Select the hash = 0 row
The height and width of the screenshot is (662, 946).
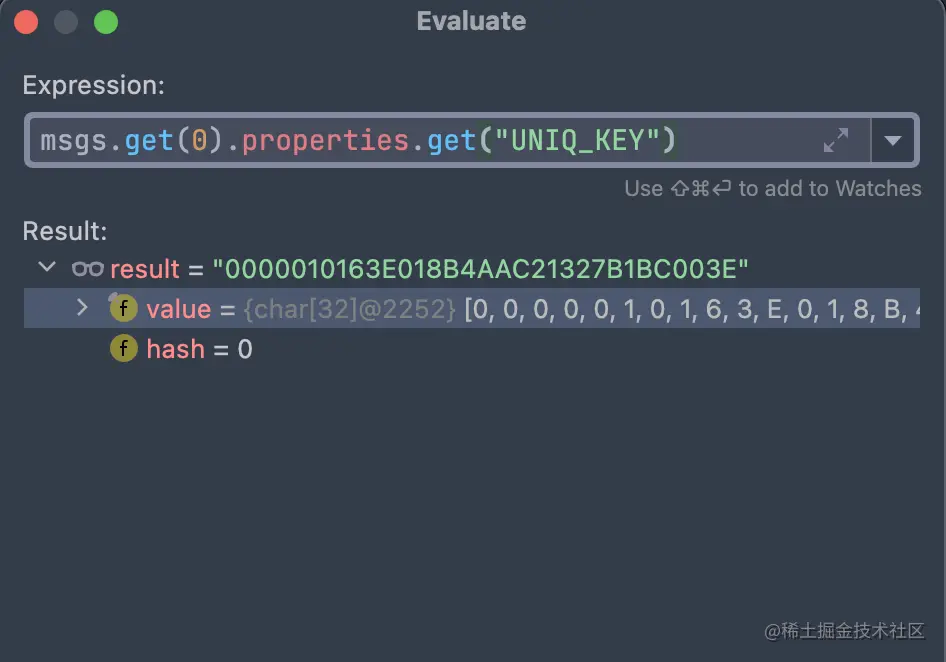tap(472, 349)
